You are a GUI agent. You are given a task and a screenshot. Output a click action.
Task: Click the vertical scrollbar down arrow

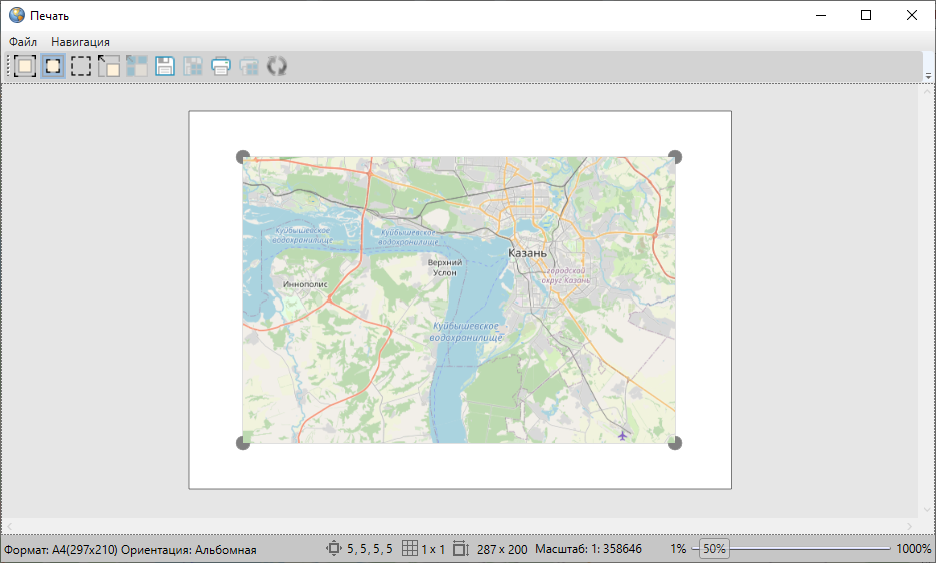tap(926, 510)
